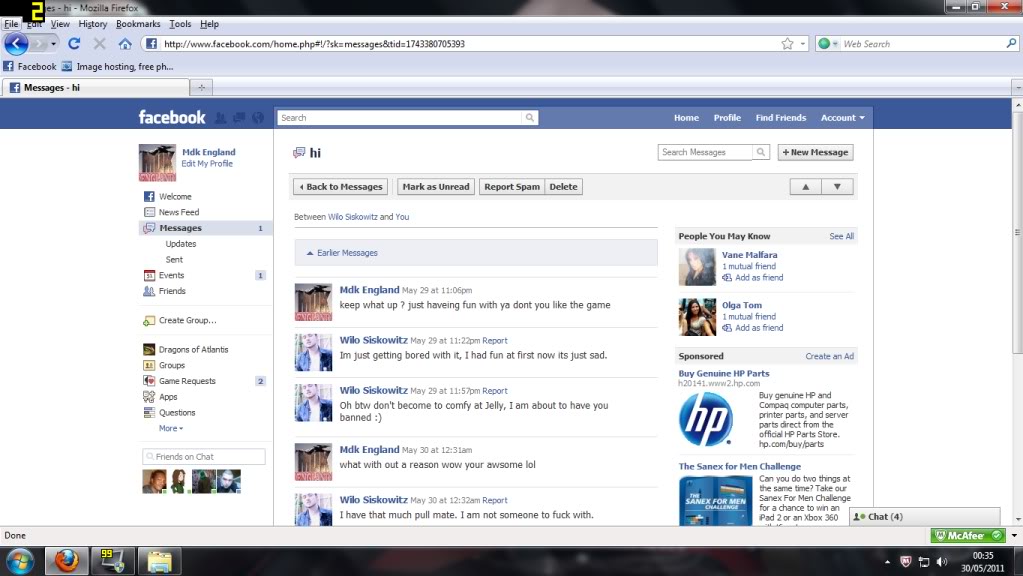Go to the next message with down arrow
1023x576 pixels.
[837, 187]
